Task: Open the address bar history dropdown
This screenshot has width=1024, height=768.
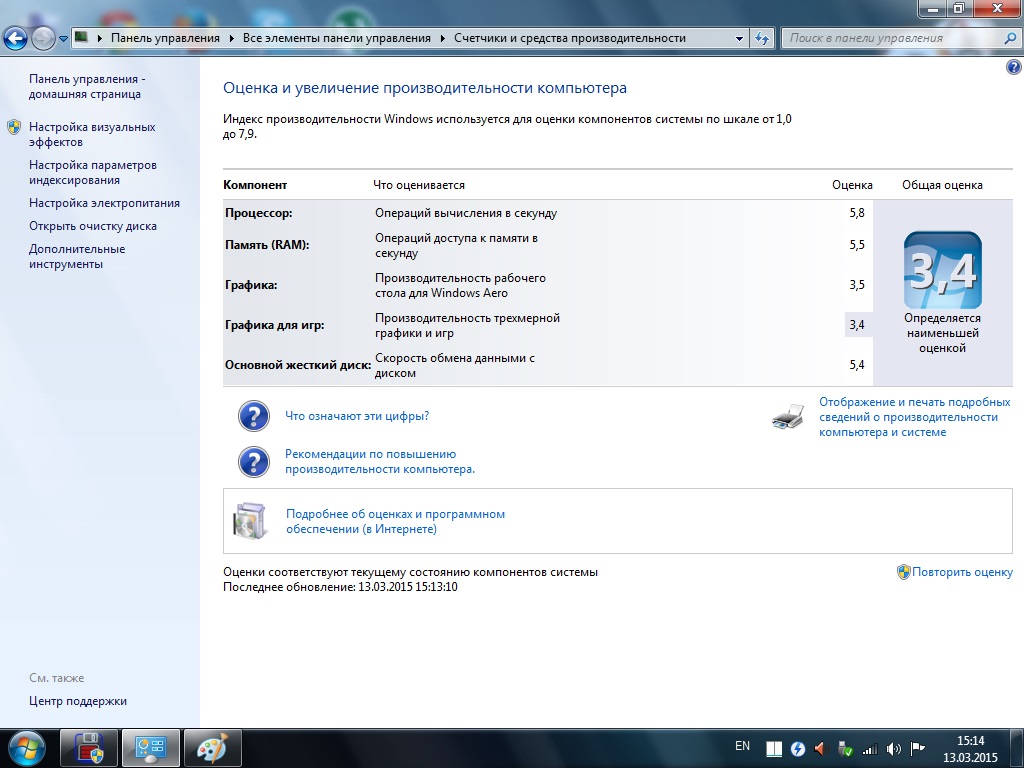Action: (x=739, y=38)
